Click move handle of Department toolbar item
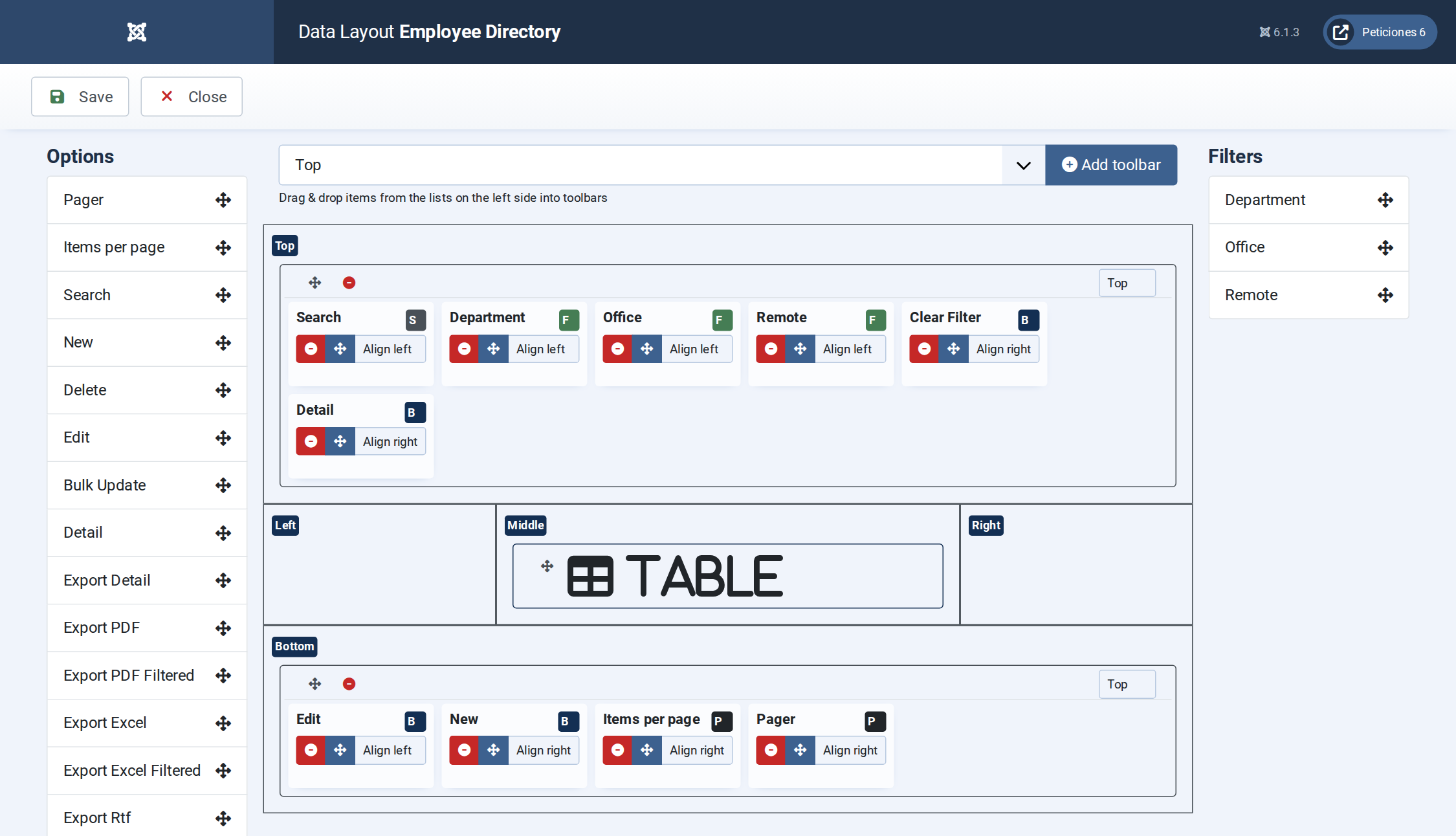This screenshot has height=836, width=1456. point(493,349)
